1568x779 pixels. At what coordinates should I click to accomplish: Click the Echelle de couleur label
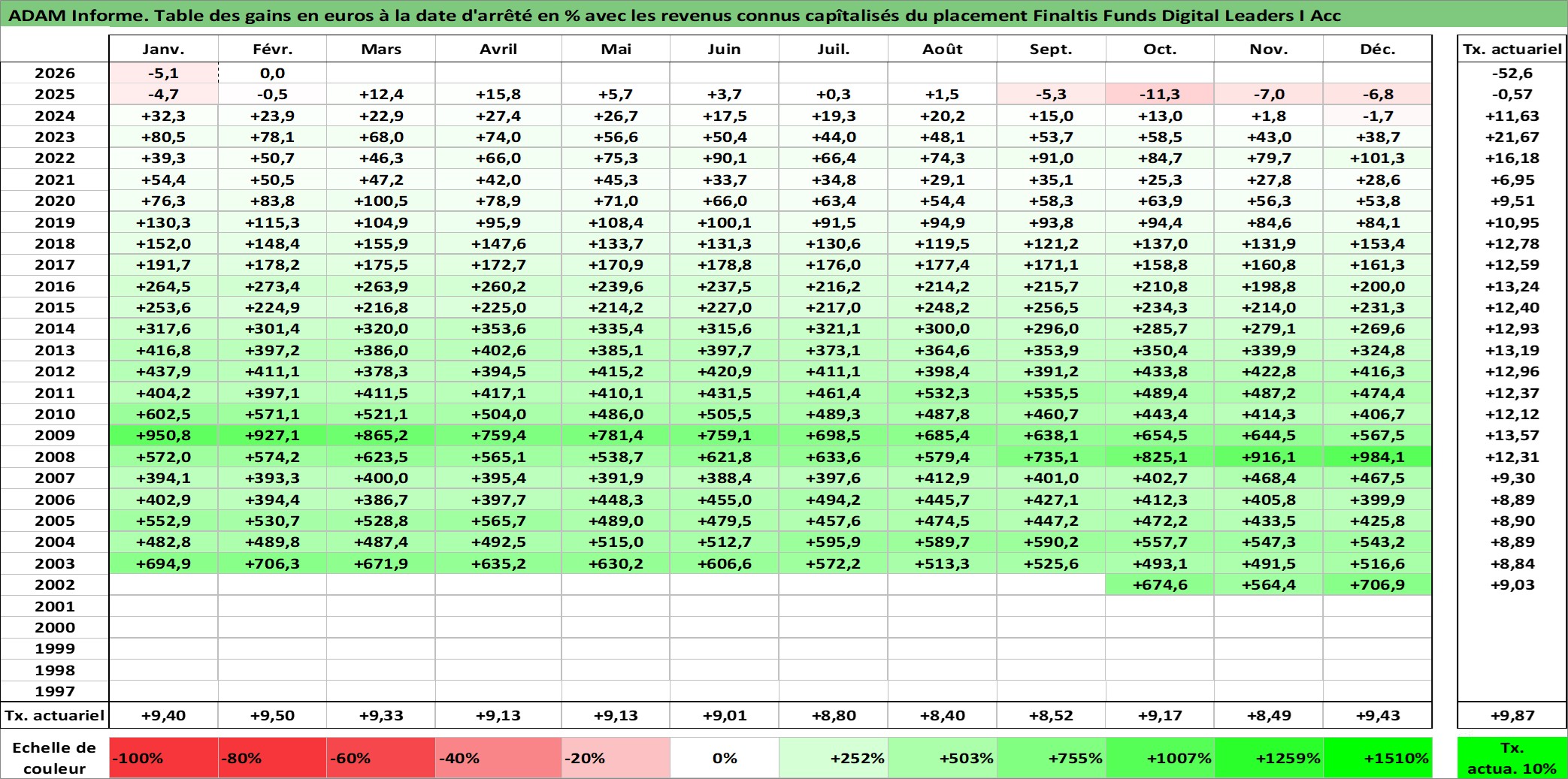click(54, 758)
